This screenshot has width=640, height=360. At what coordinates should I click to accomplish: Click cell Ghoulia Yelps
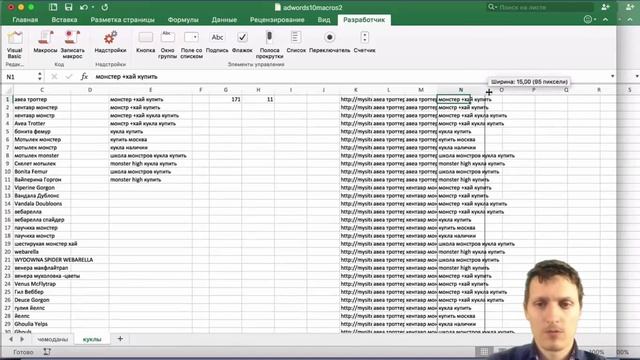(x=42, y=324)
